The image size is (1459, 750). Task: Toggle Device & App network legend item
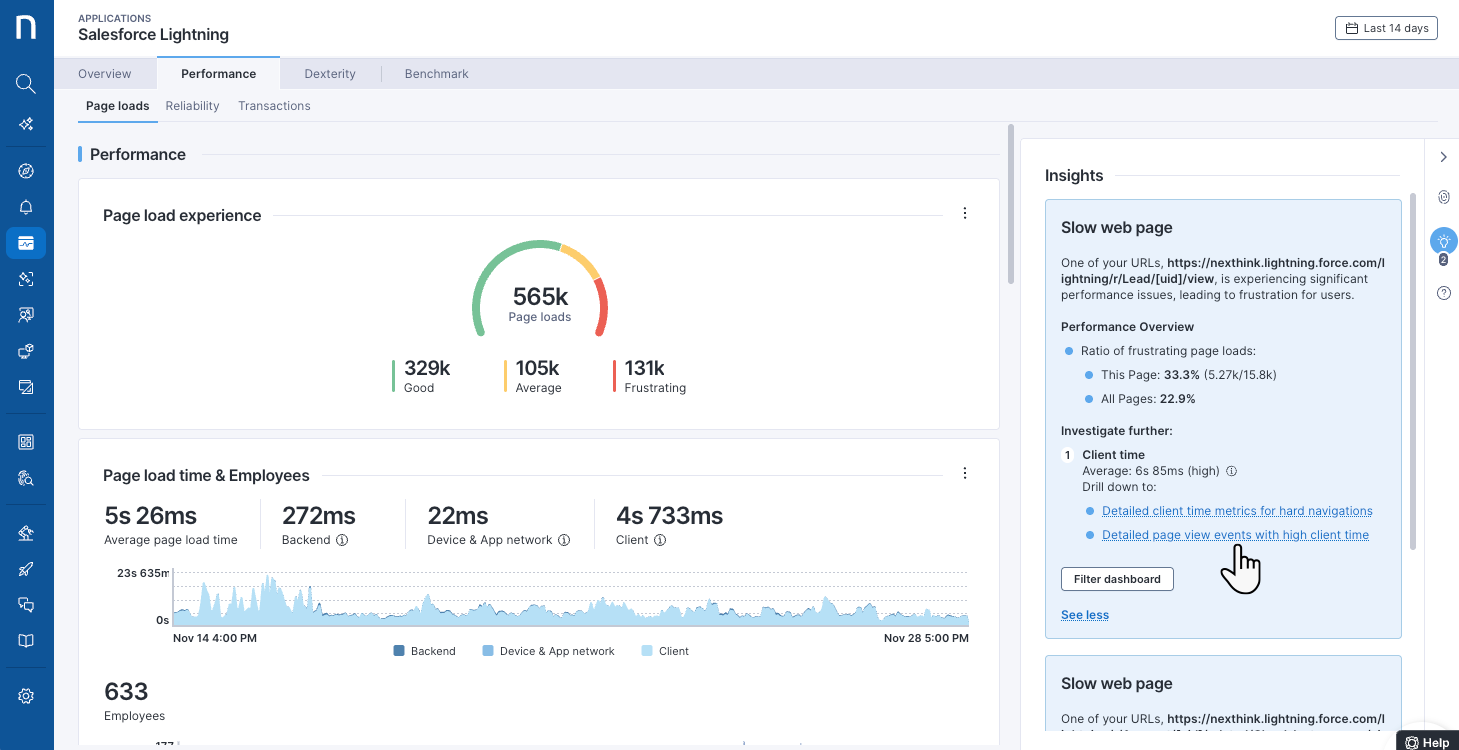(548, 651)
